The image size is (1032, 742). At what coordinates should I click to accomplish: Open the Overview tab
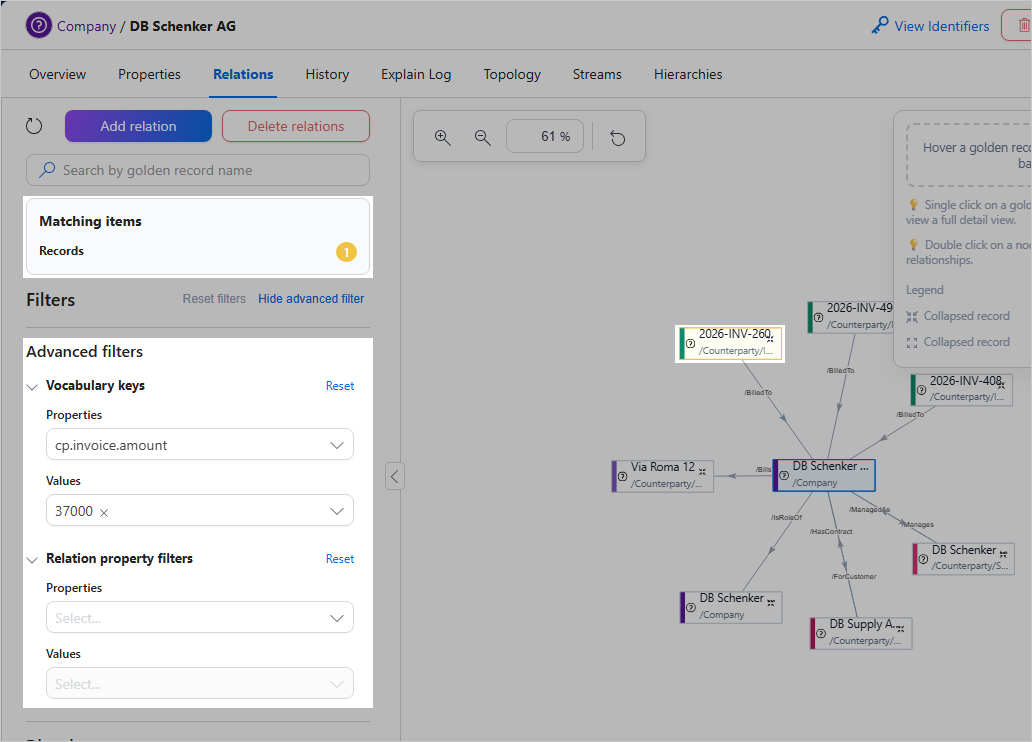click(x=57, y=74)
